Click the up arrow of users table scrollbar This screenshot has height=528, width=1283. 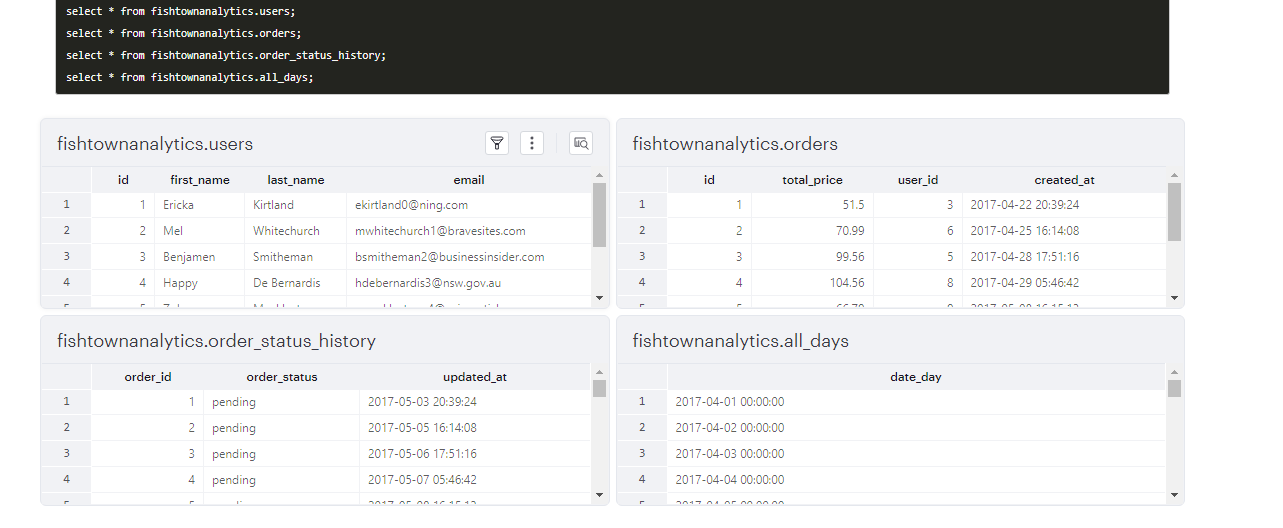600,175
